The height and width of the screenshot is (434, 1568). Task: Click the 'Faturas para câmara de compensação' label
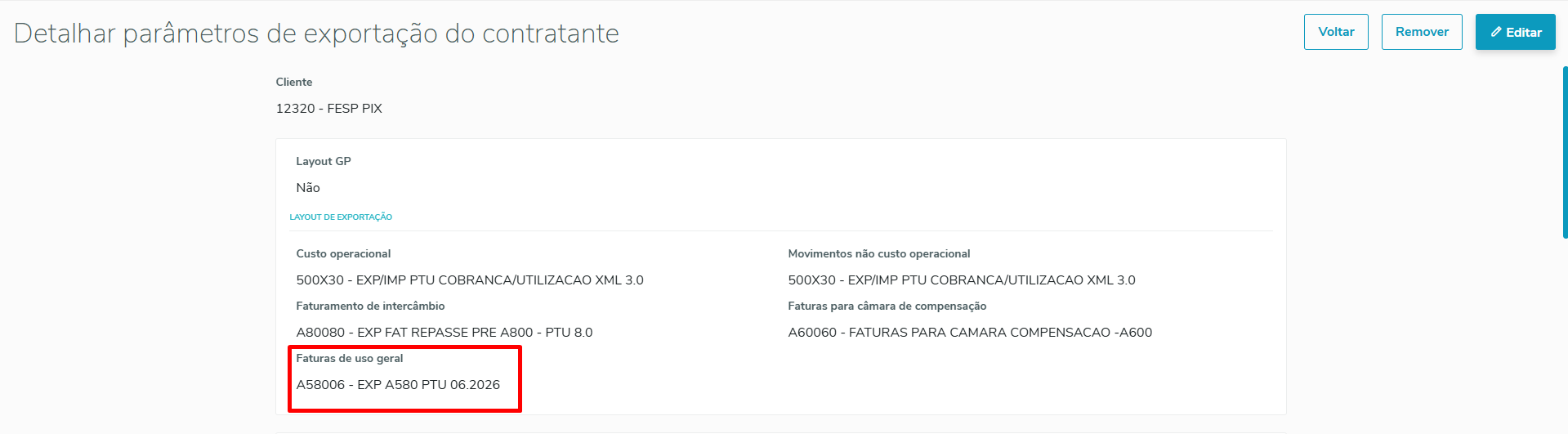887,306
